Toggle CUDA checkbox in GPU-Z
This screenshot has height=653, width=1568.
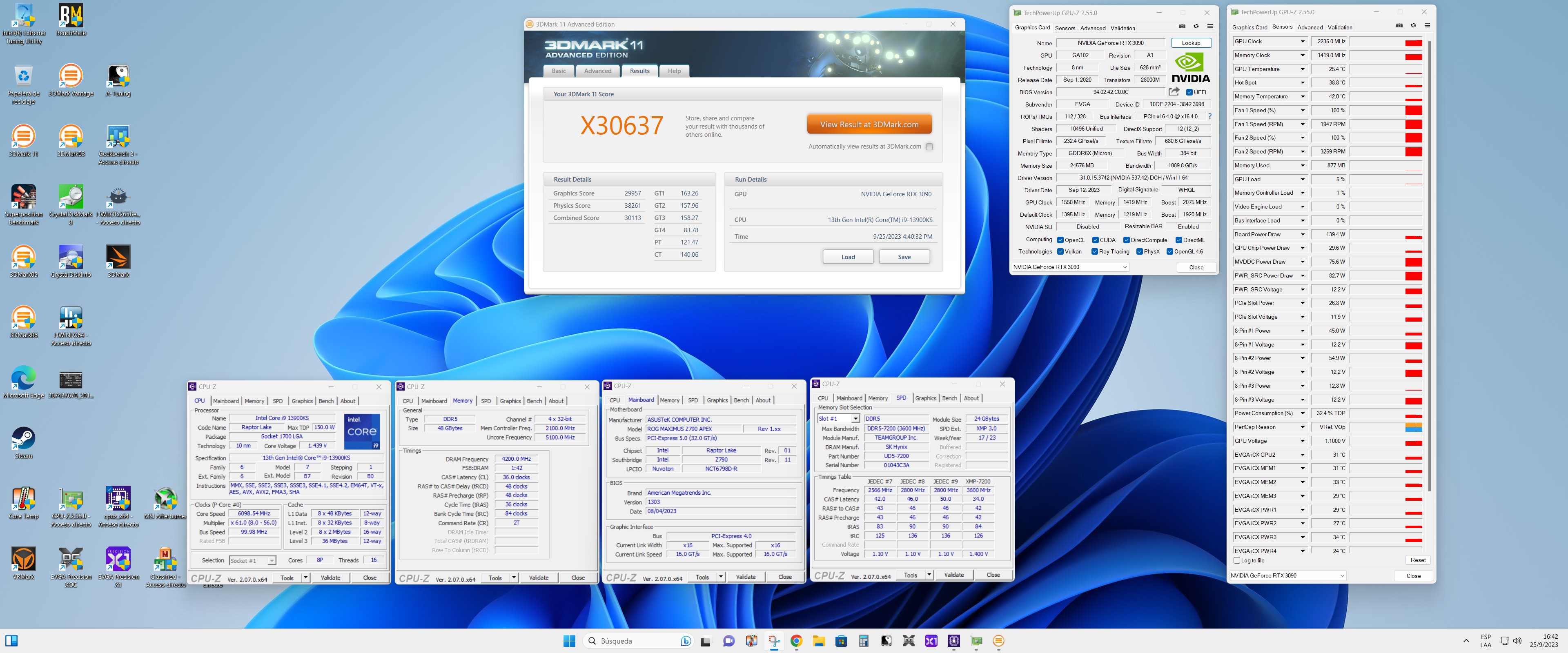tap(1095, 240)
